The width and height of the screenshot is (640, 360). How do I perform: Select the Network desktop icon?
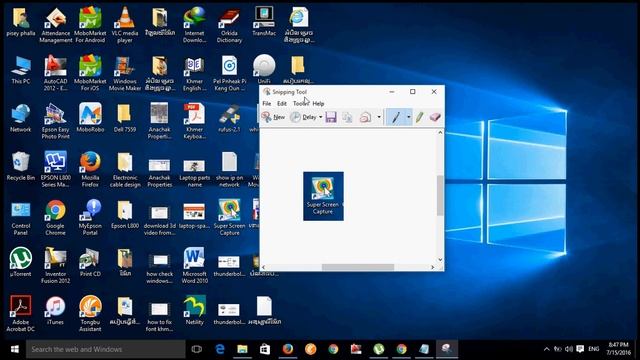pos(21,118)
